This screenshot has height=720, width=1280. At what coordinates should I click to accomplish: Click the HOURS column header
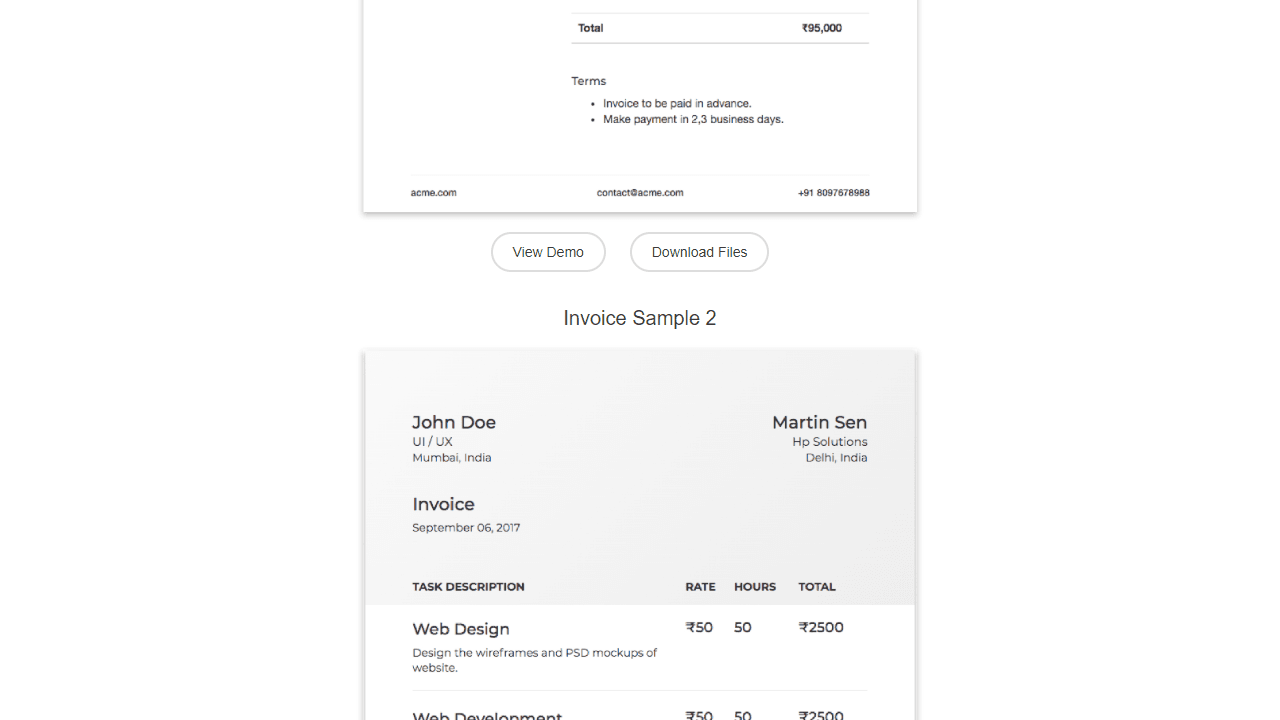755,587
